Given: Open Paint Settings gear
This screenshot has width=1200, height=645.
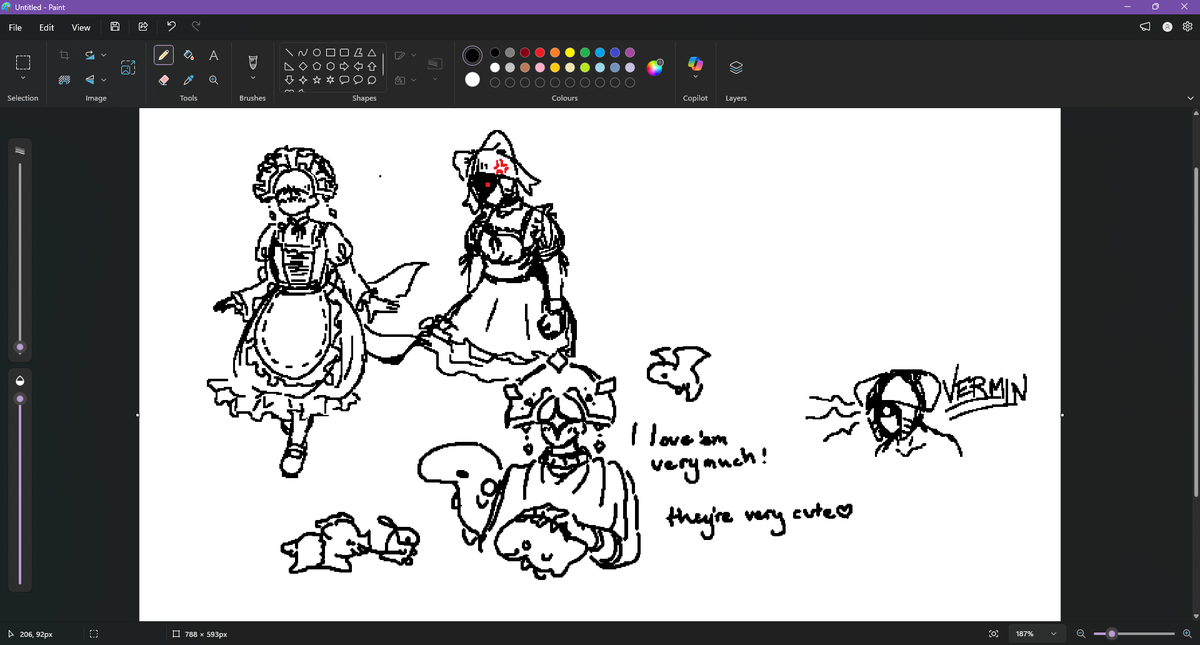Looking at the screenshot, I should pos(1187,27).
